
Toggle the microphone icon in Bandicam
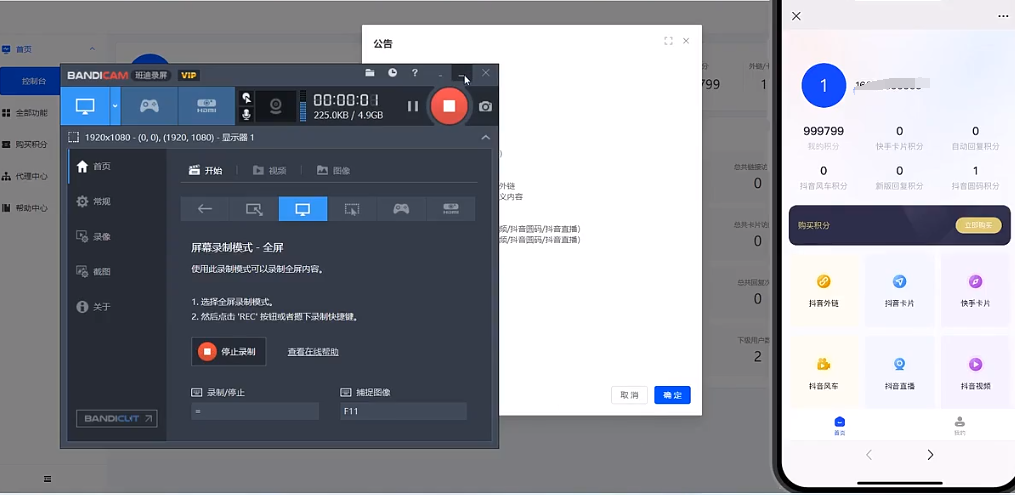pyautogui.click(x=246, y=115)
